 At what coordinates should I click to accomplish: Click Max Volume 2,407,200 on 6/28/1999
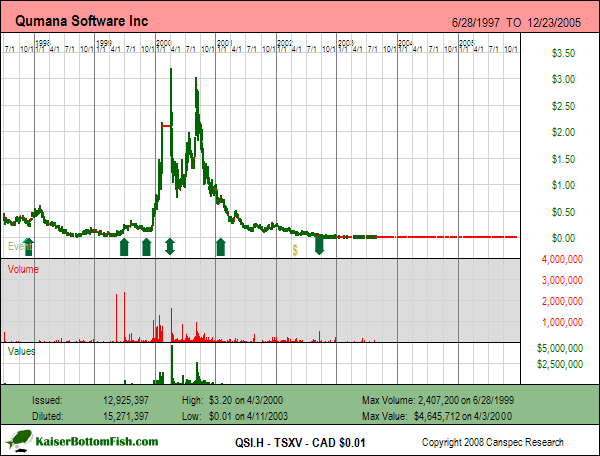(438, 401)
